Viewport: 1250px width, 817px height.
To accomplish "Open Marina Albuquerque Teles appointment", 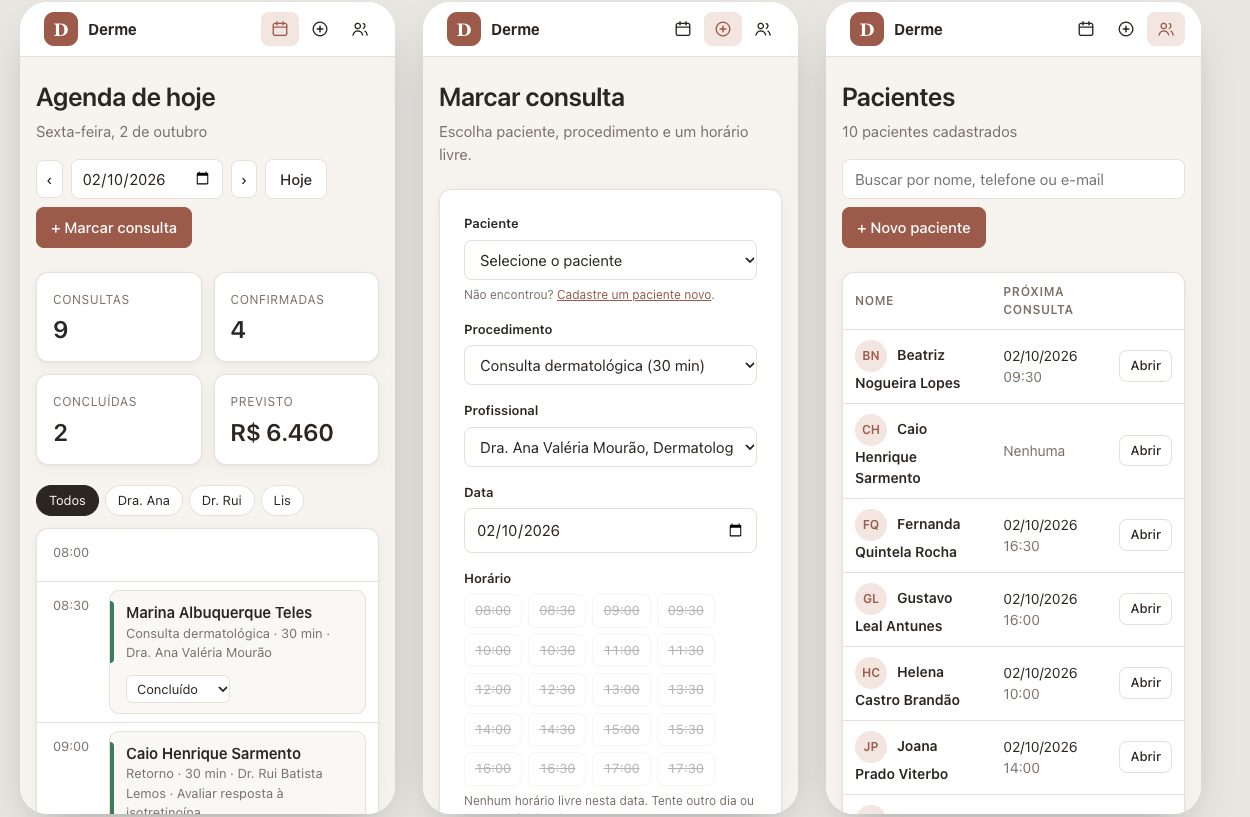I will (237, 652).
